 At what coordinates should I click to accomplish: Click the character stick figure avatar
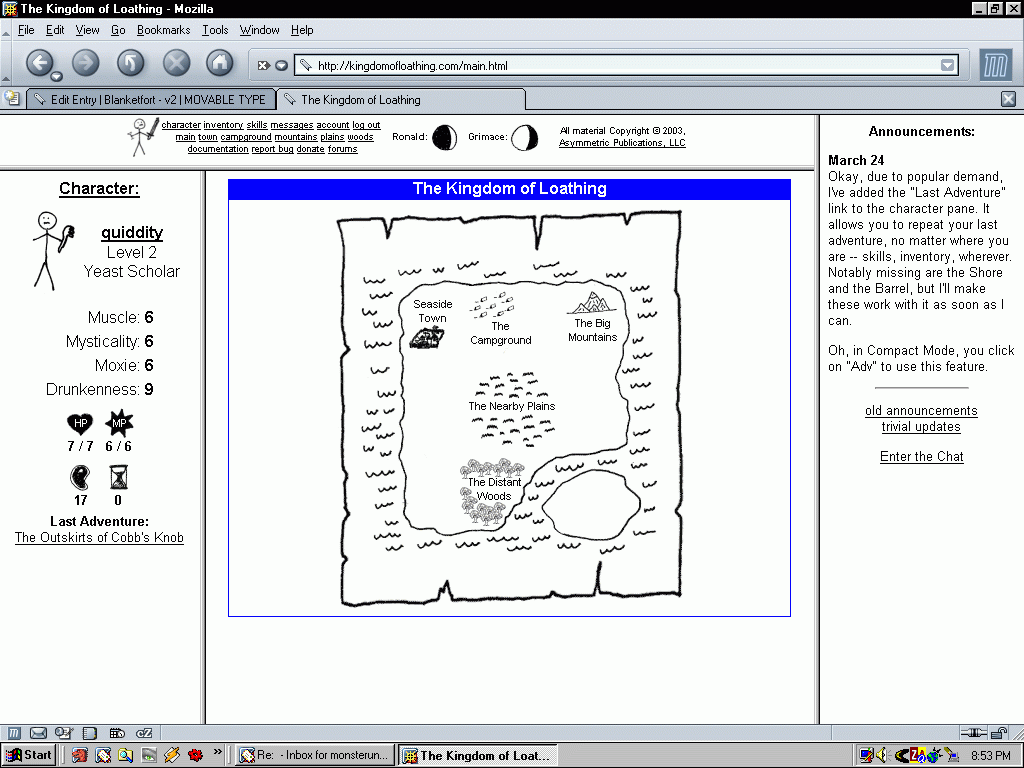(52, 250)
